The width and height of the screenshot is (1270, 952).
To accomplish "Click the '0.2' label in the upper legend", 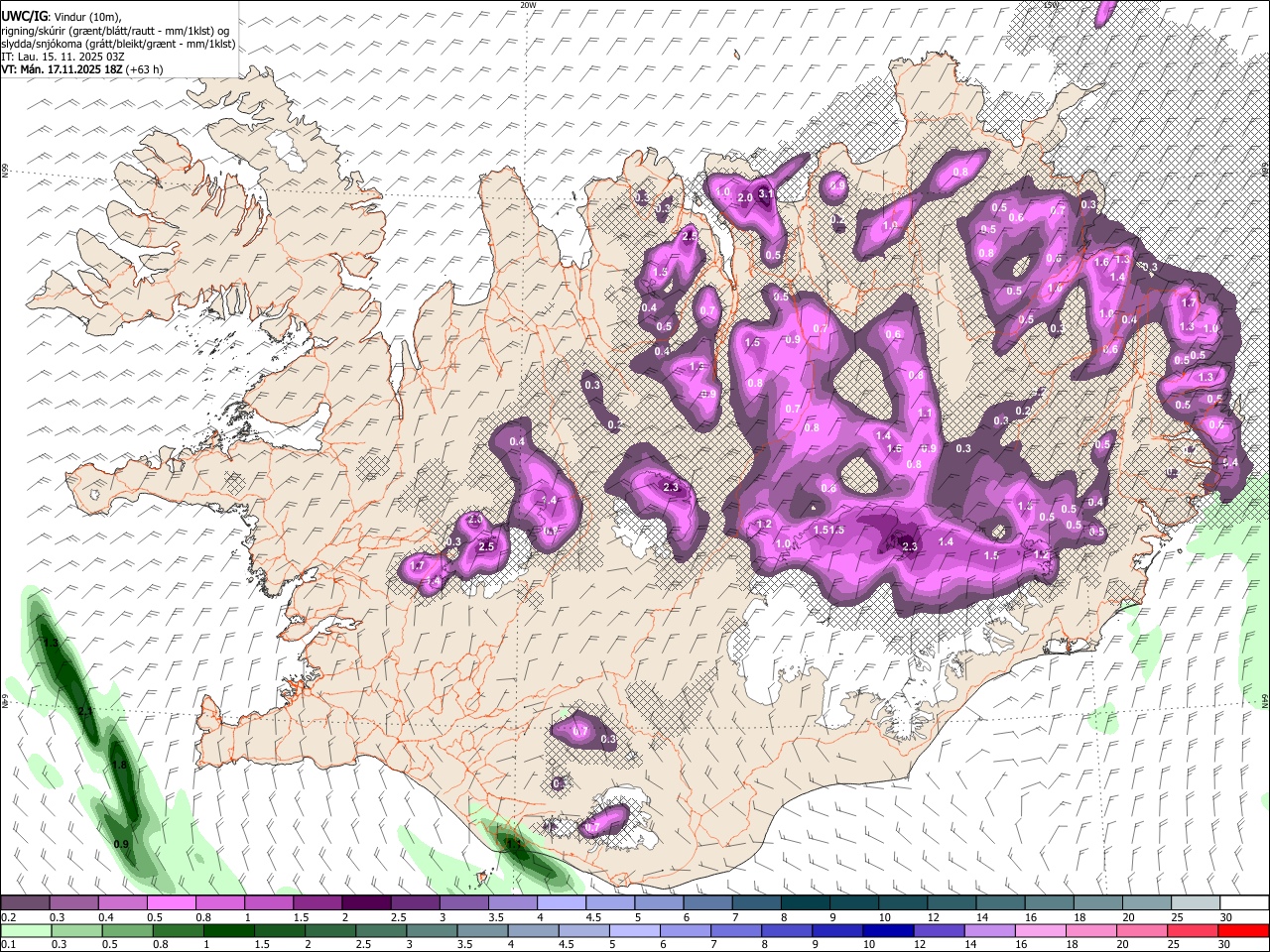I will [x=8, y=917].
